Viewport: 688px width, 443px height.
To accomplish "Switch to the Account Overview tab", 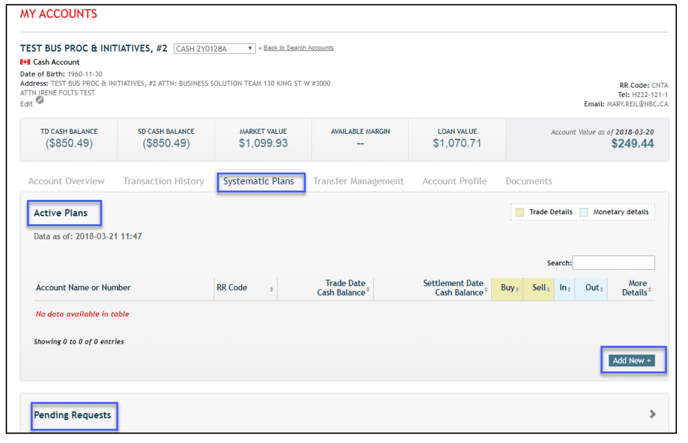I will tap(66, 181).
